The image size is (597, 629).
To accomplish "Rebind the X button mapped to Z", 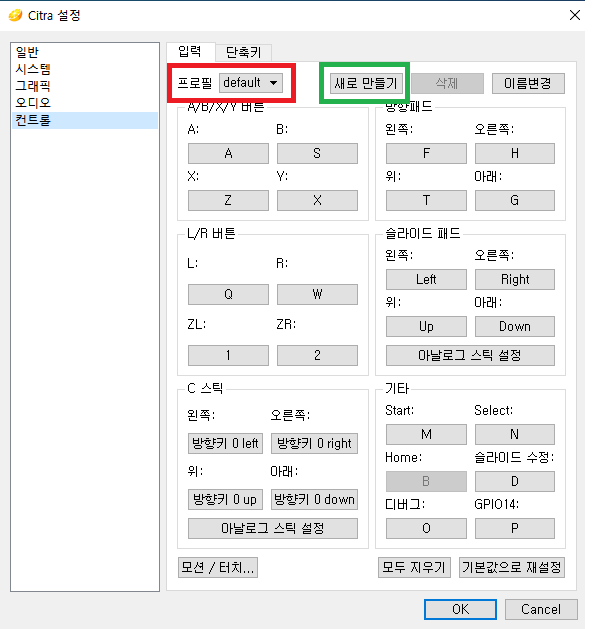I will [x=228, y=200].
